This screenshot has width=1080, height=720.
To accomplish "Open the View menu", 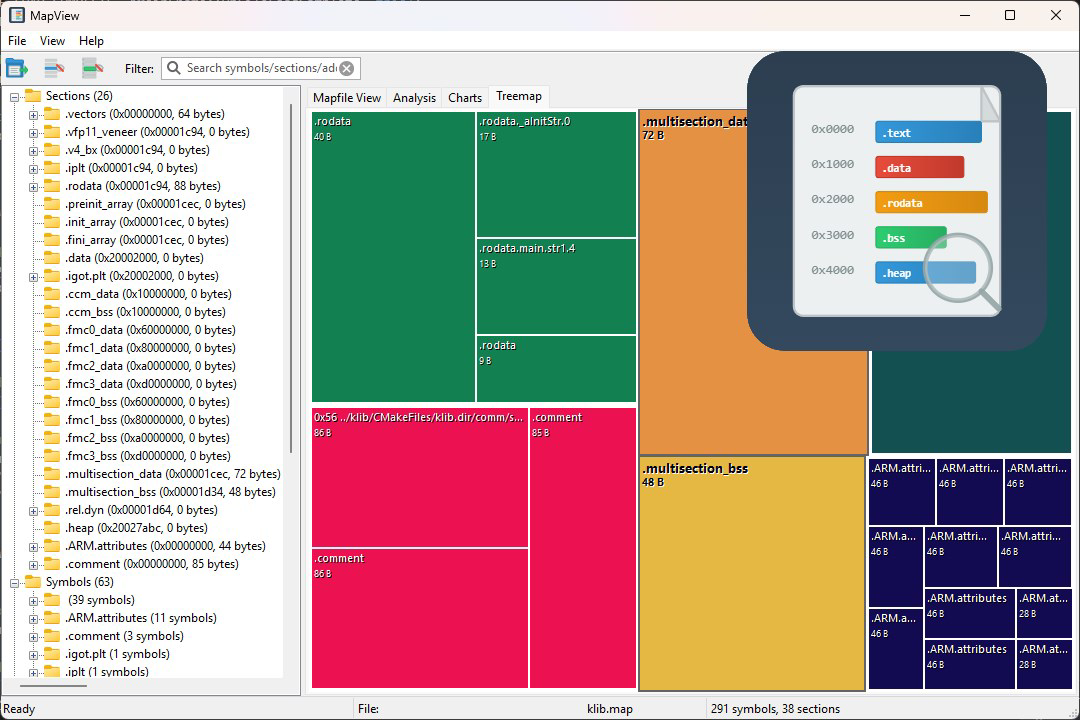I will click(52, 41).
